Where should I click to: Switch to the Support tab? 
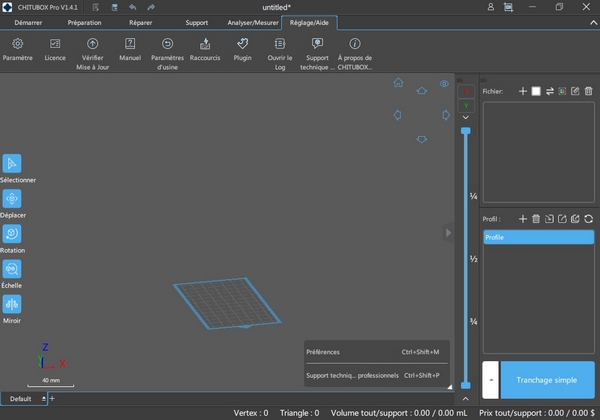197,23
